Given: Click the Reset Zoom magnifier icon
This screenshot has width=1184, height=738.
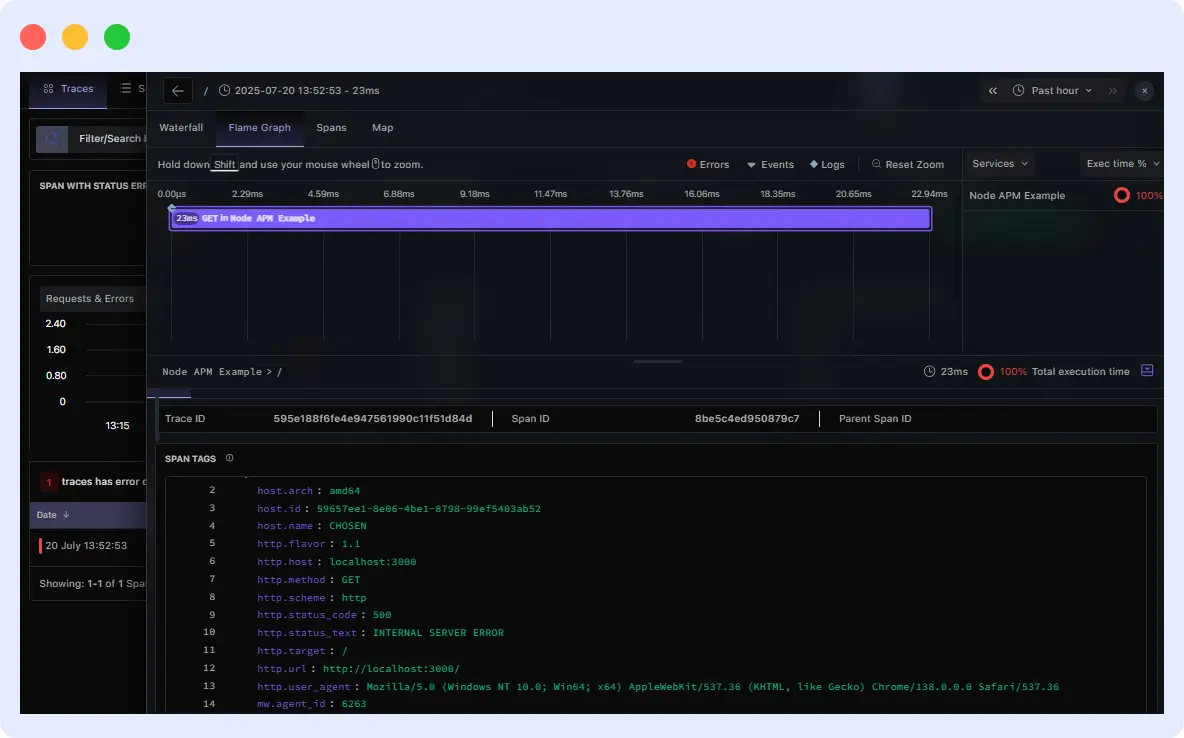Looking at the screenshot, I should [876, 164].
